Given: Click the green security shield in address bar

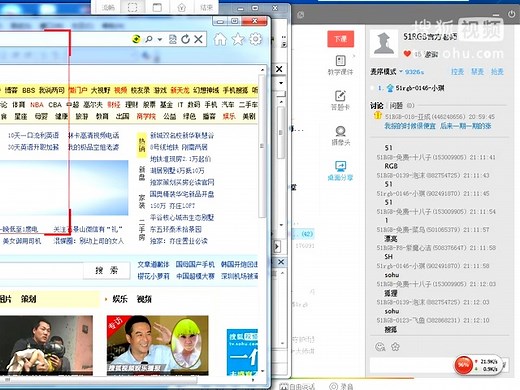Looking at the screenshot, I should click(x=136, y=39).
